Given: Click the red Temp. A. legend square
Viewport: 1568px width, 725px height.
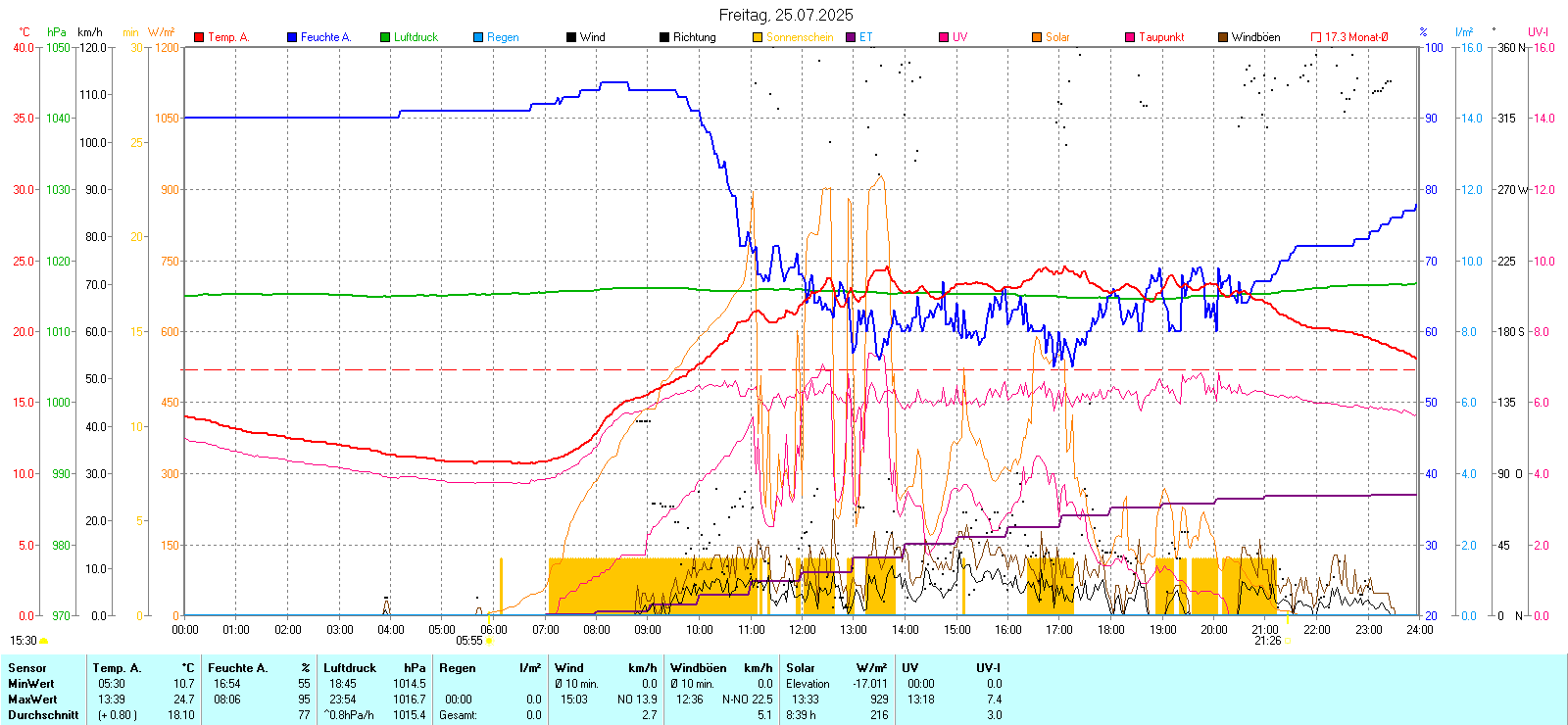Looking at the screenshot, I should click(x=199, y=37).
